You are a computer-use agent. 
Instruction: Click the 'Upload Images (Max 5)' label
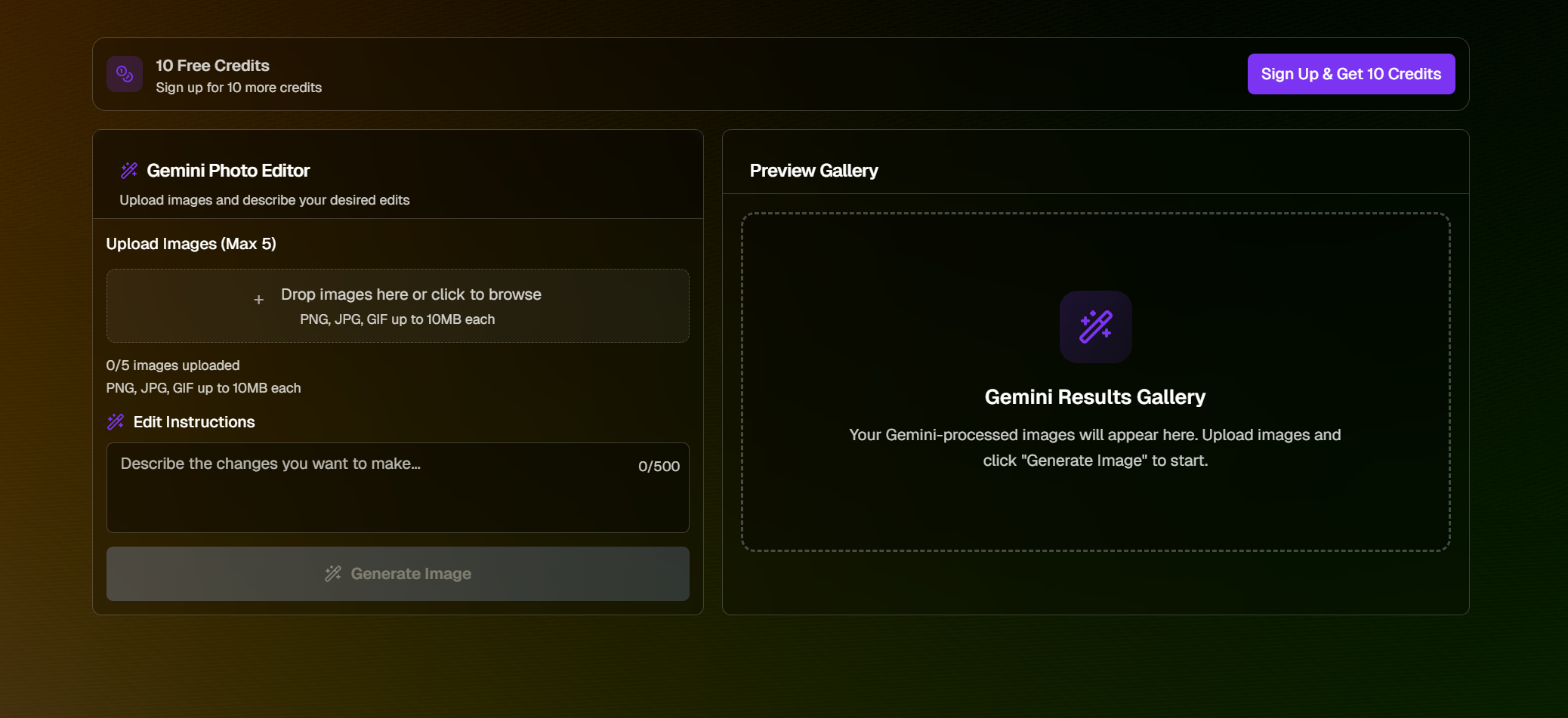pos(191,244)
